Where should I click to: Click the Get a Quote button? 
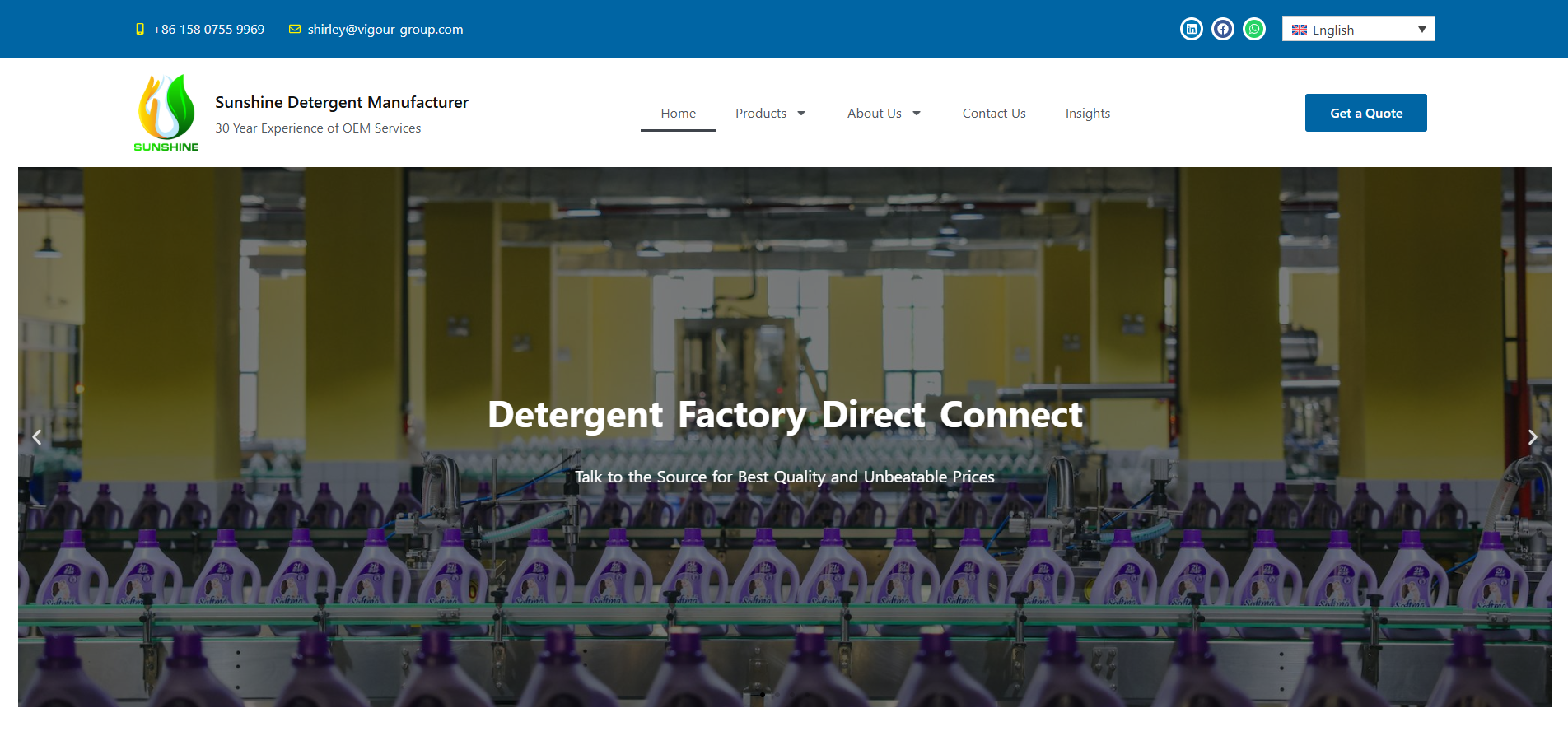pyautogui.click(x=1366, y=113)
